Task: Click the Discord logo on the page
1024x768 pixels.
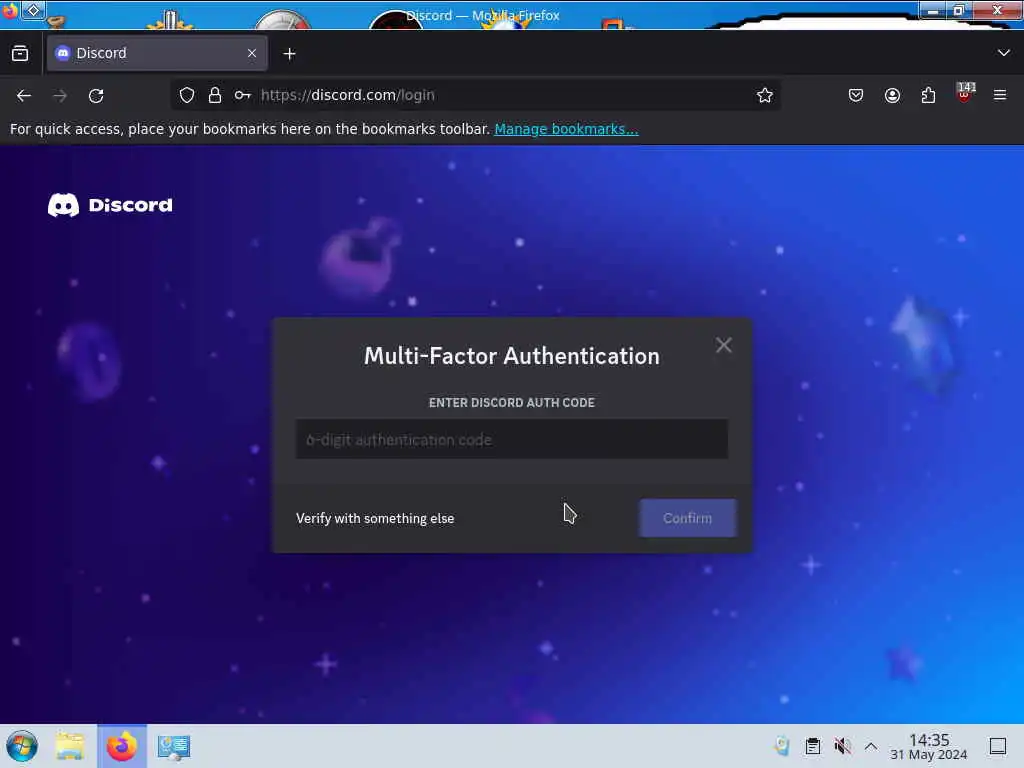Action: pyautogui.click(x=110, y=205)
